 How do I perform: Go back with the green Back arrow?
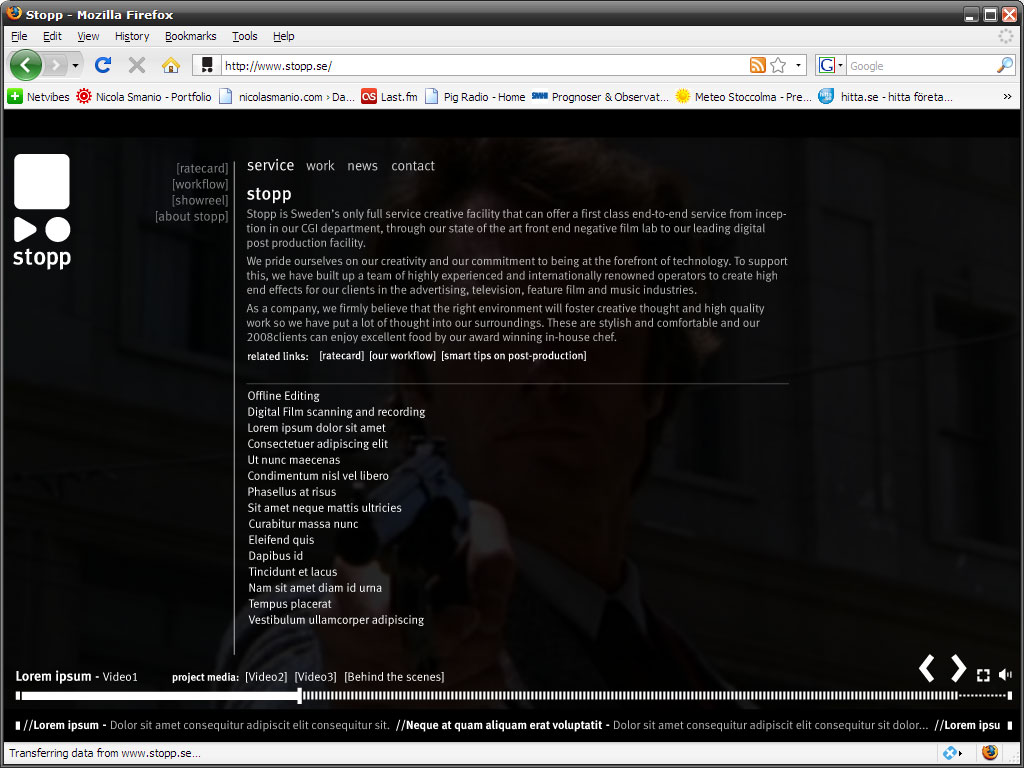click(x=25, y=65)
